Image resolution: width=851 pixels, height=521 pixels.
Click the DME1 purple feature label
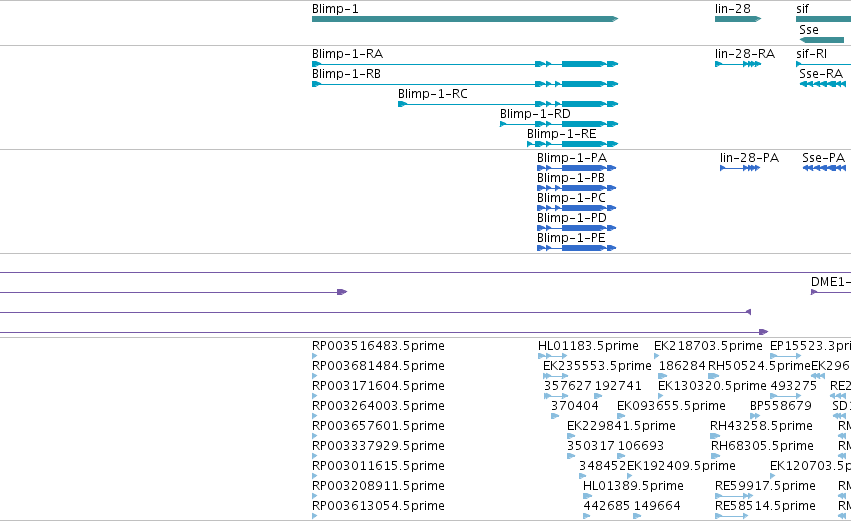830,282
